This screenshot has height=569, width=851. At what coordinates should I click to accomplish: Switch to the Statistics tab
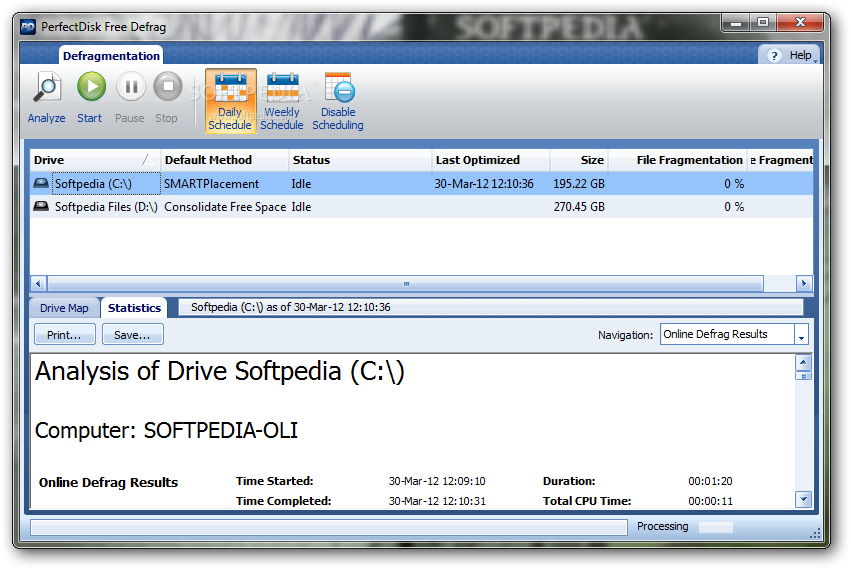[x=134, y=308]
